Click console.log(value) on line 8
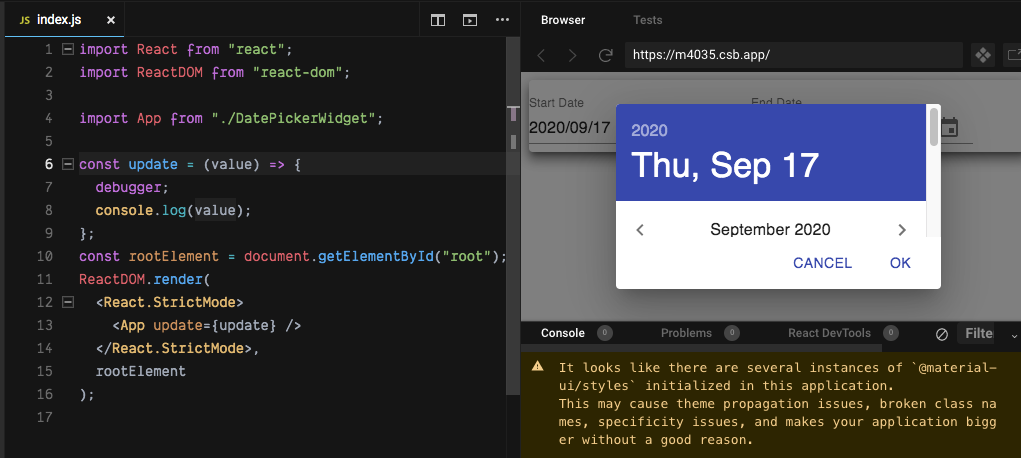Image resolution: width=1021 pixels, height=458 pixels. (x=173, y=210)
